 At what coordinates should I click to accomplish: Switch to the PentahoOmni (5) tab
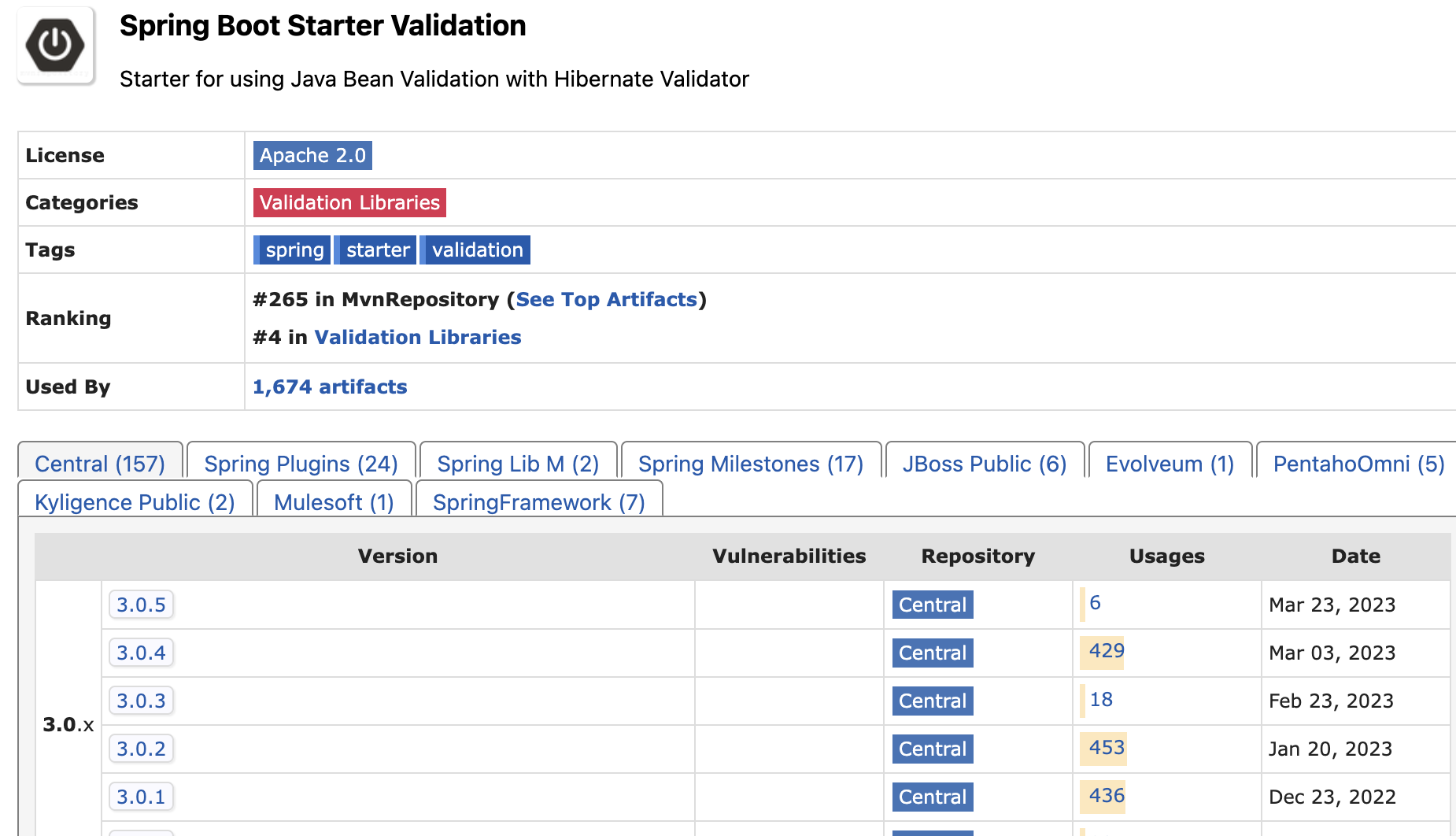[1357, 463]
